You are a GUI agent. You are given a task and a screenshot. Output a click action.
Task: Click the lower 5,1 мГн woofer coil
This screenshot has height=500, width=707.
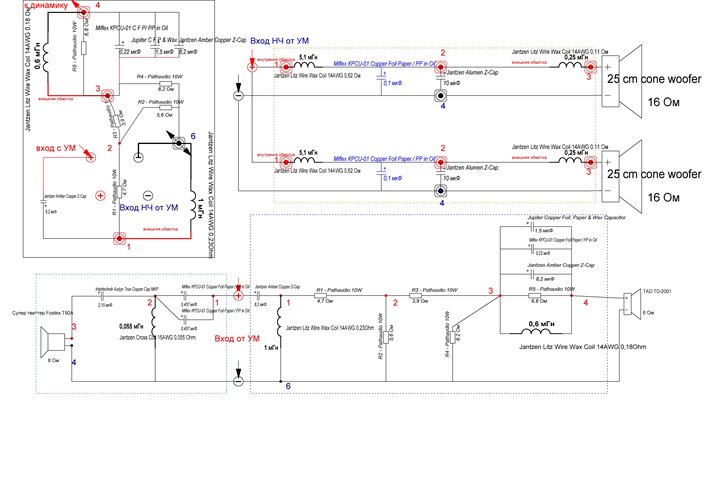point(307,160)
